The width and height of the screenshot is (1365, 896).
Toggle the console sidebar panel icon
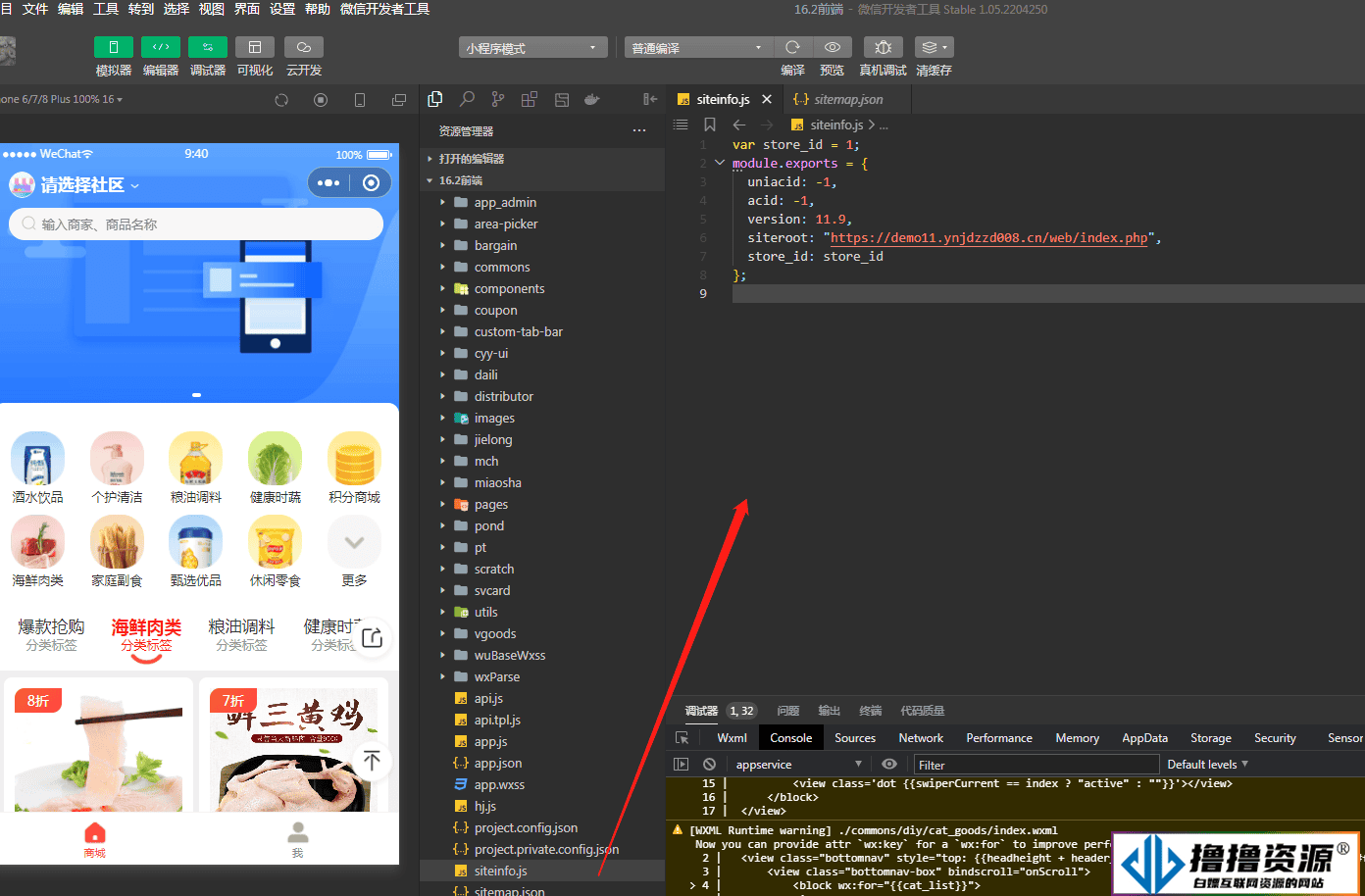tap(682, 765)
